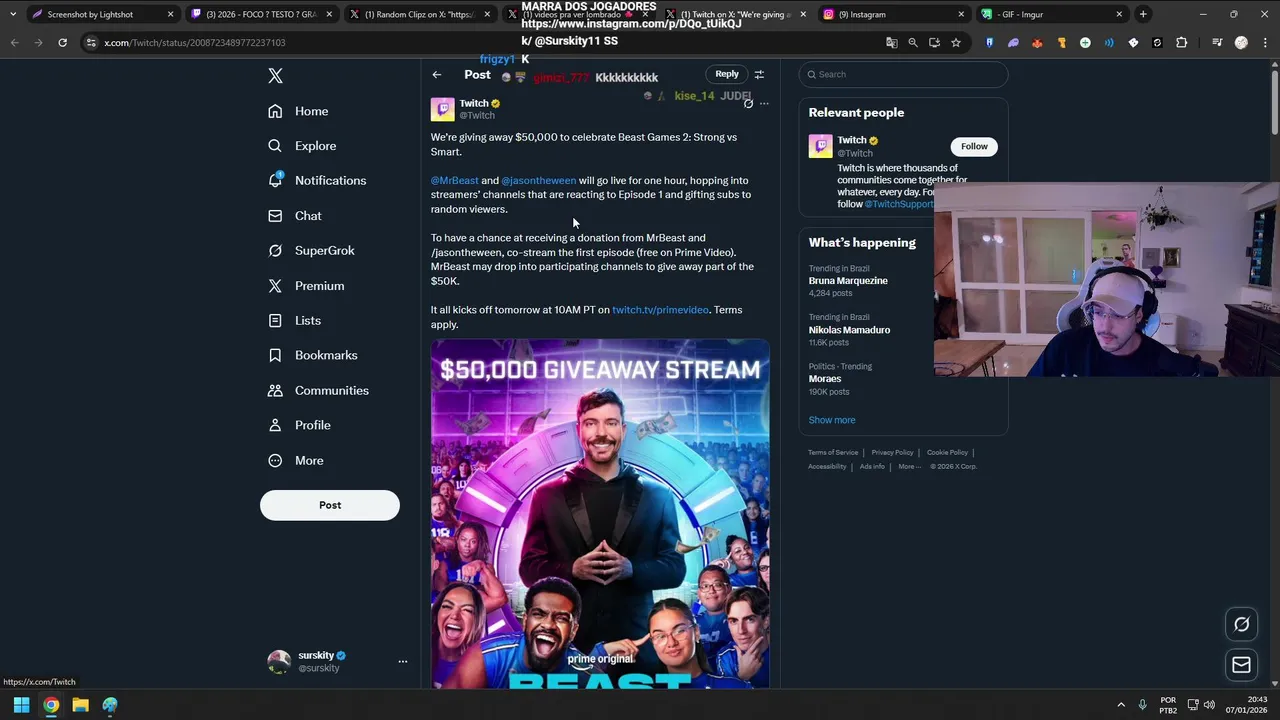1280x720 pixels.
Task: Open the More menu in sidebar
Action: click(x=296, y=461)
